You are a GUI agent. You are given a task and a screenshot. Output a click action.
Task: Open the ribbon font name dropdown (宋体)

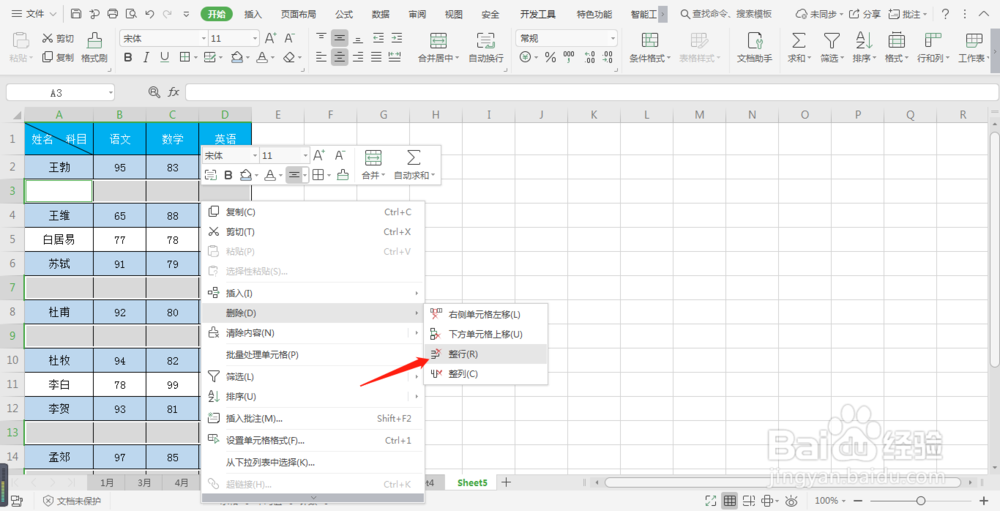click(204, 38)
